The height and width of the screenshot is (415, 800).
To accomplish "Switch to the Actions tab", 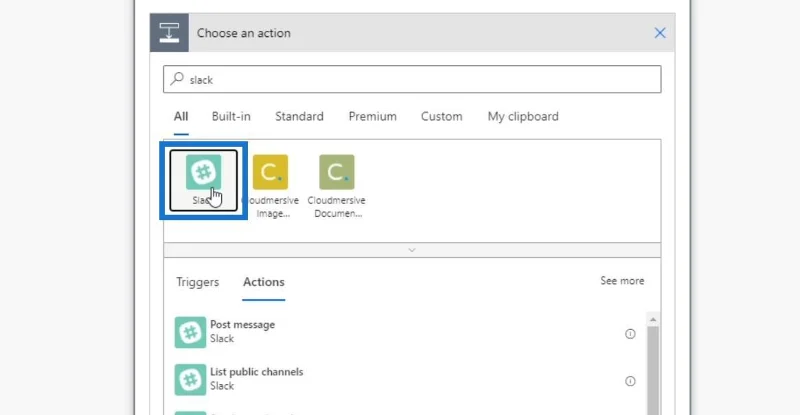I will point(264,282).
